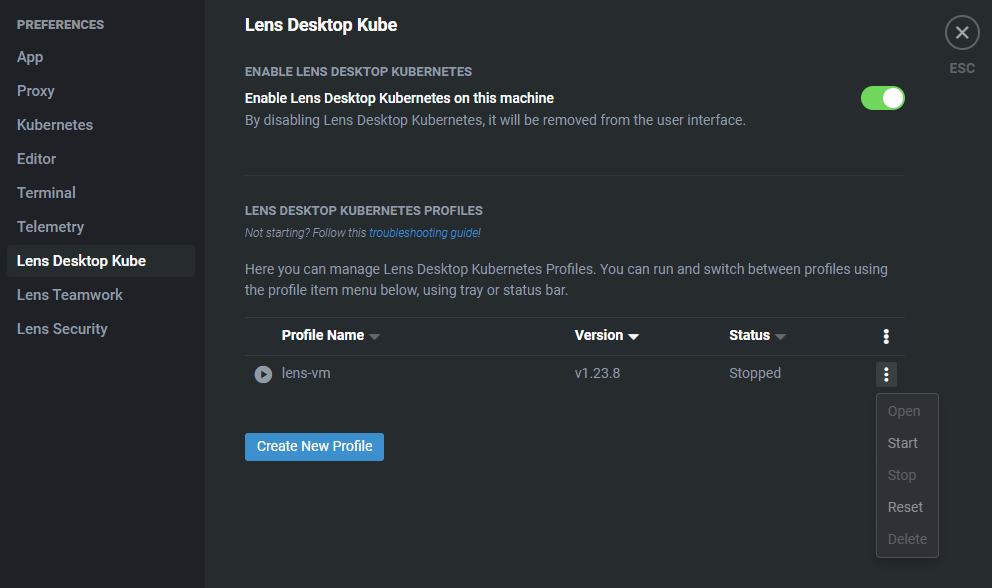Click the Create New Profile button
The width and height of the screenshot is (992, 588).
click(314, 447)
